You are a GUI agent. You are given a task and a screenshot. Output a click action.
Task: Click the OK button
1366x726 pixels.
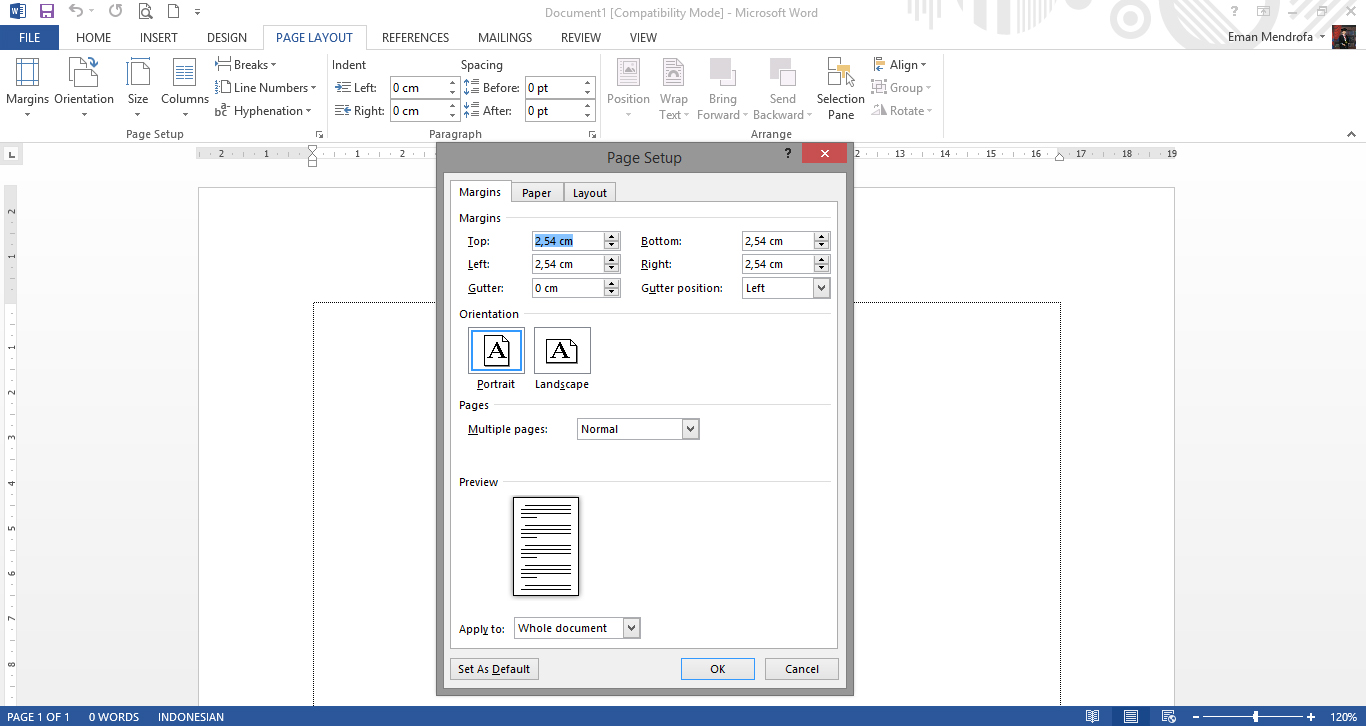(x=717, y=668)
